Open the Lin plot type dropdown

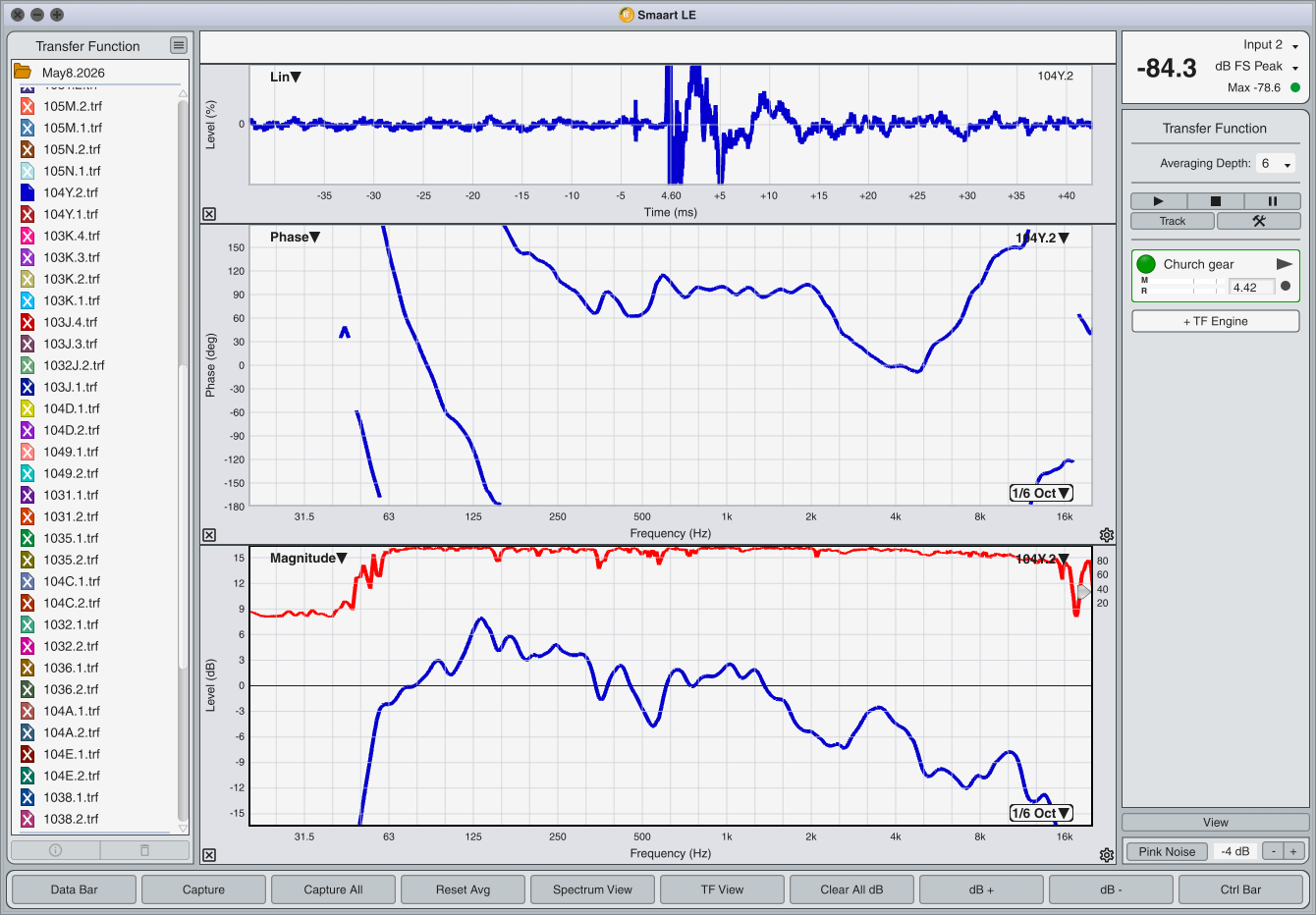286,77
